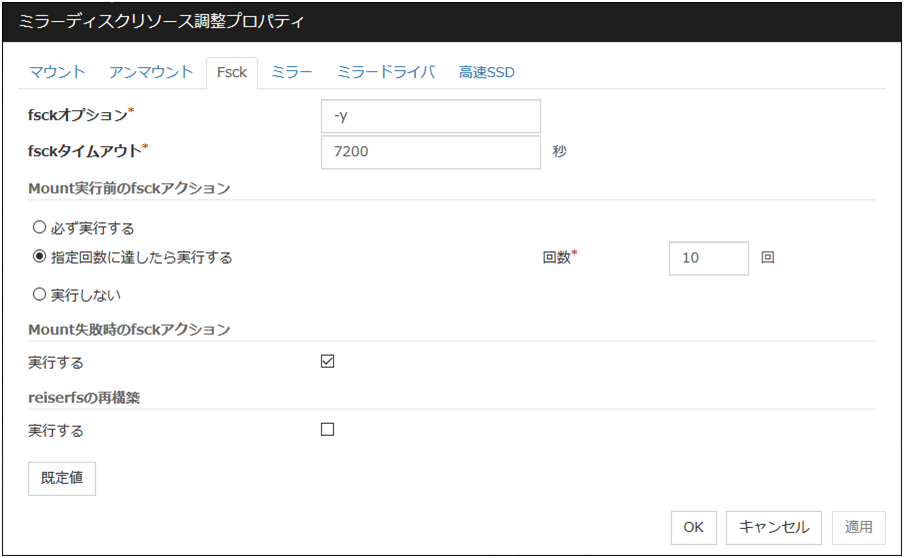904x558 pixels.
Task: Switch to the 高速SSD tab
Action: [487, 73]
